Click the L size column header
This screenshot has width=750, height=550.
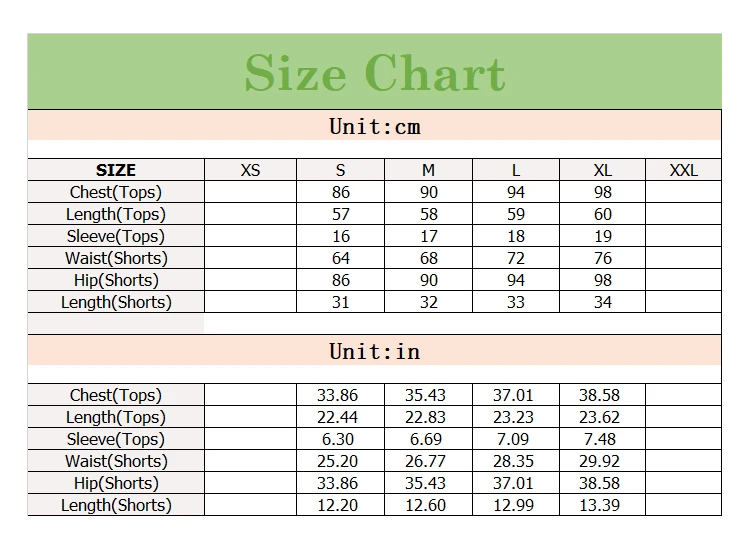pos(516,170)
